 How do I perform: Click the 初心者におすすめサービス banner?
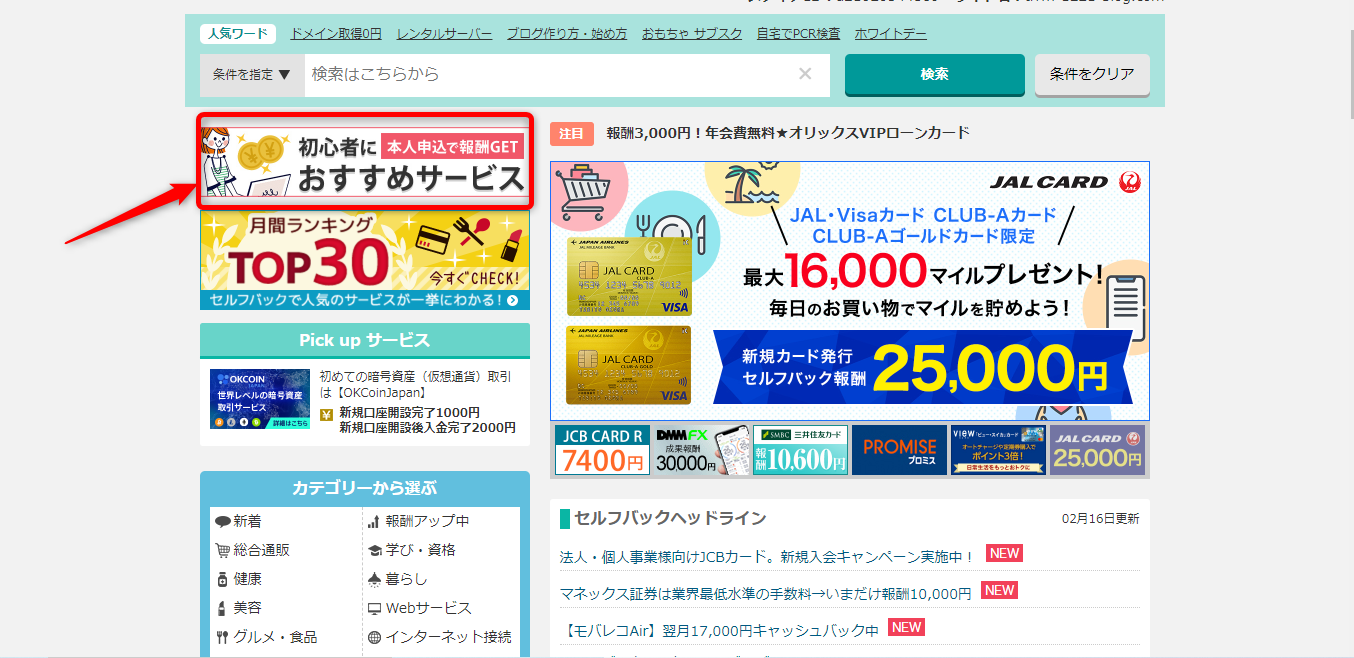(365, 162)
